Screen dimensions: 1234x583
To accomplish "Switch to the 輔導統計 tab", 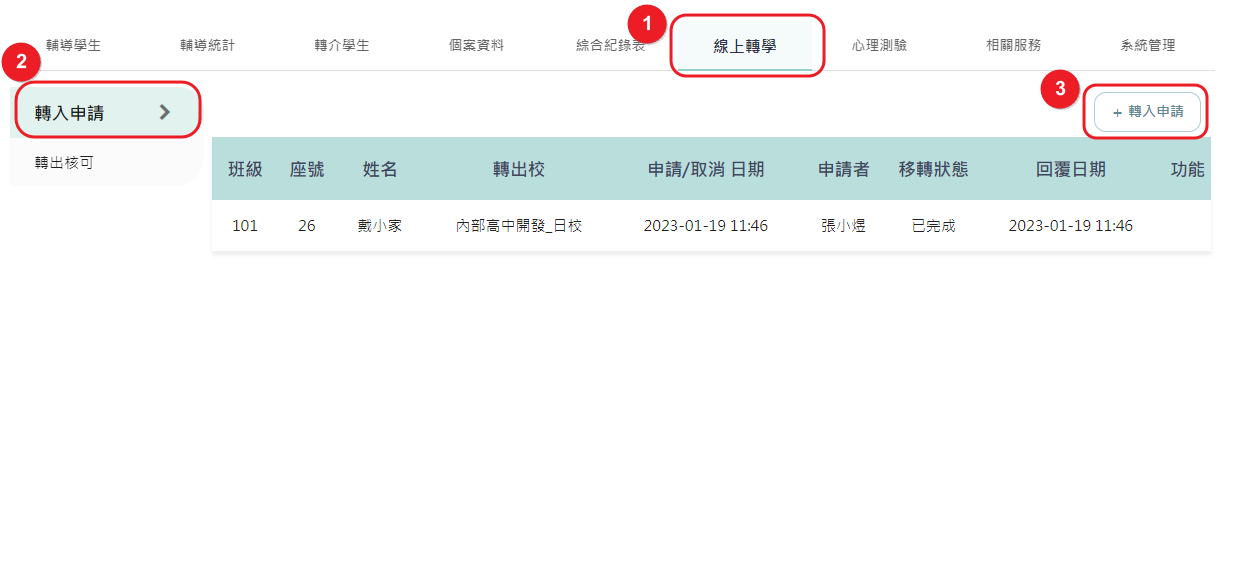I will [x=207, y=45].
